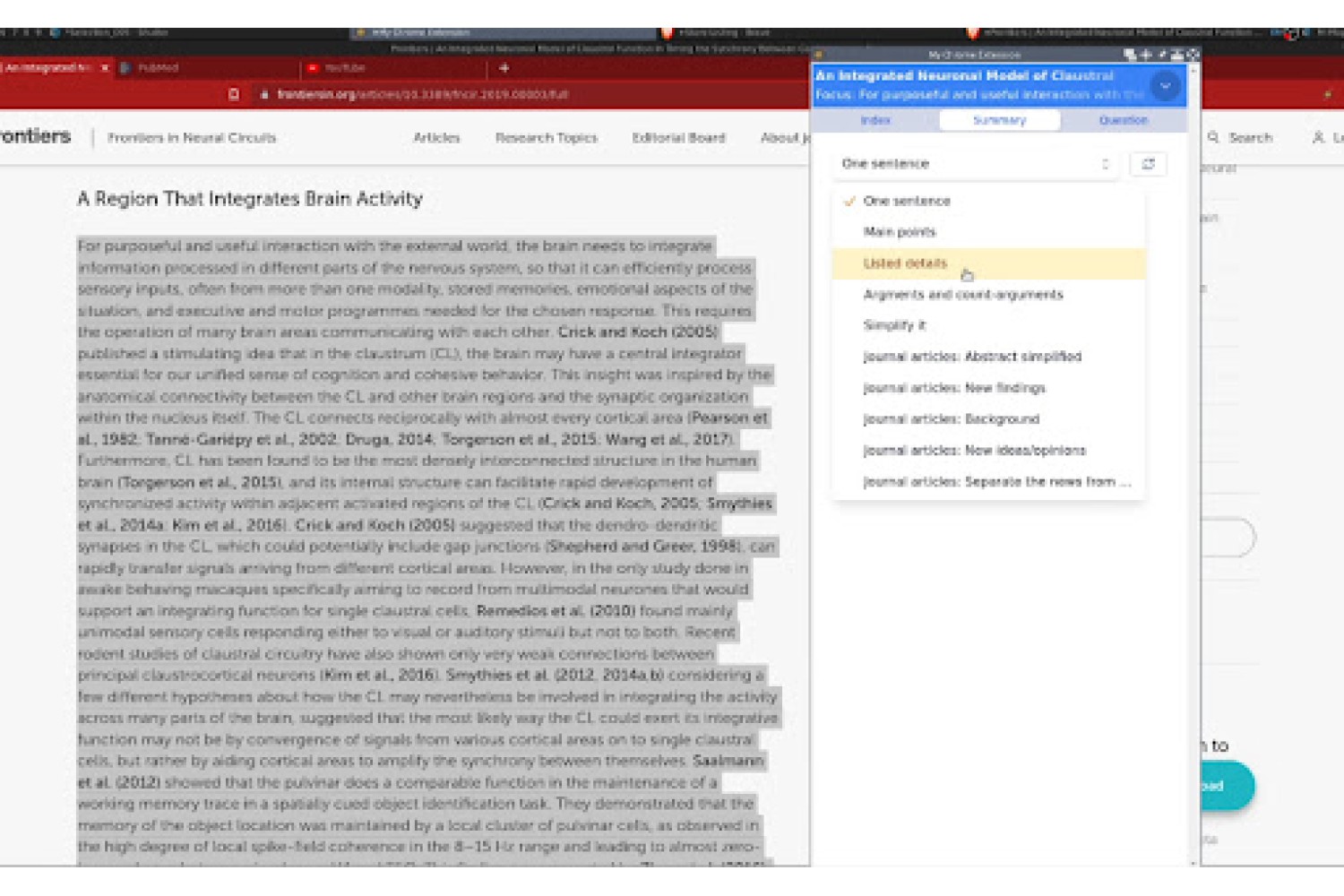This screenshot has width=1344, height=896.
Task: Open the An Integrated Neuronal Model header title
Action: pyautogui.click(x=964, y=76)
